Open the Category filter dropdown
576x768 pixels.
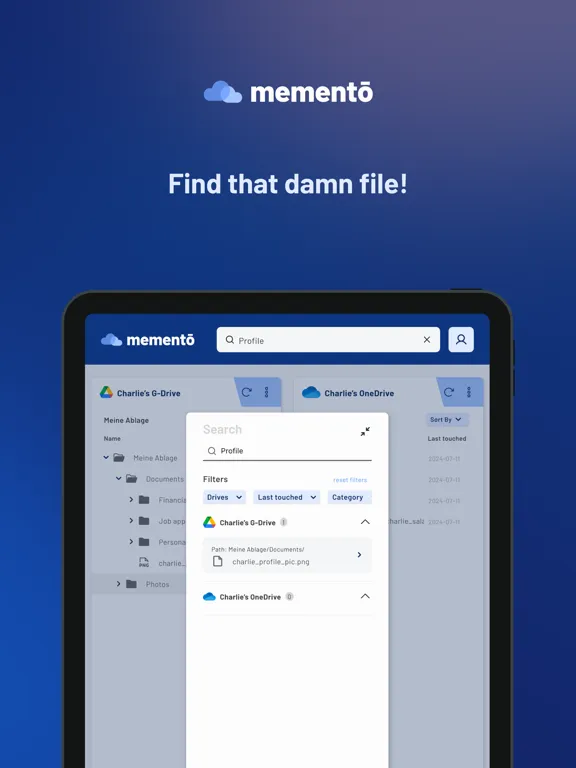pyautogui.click(x=349, y=497)
